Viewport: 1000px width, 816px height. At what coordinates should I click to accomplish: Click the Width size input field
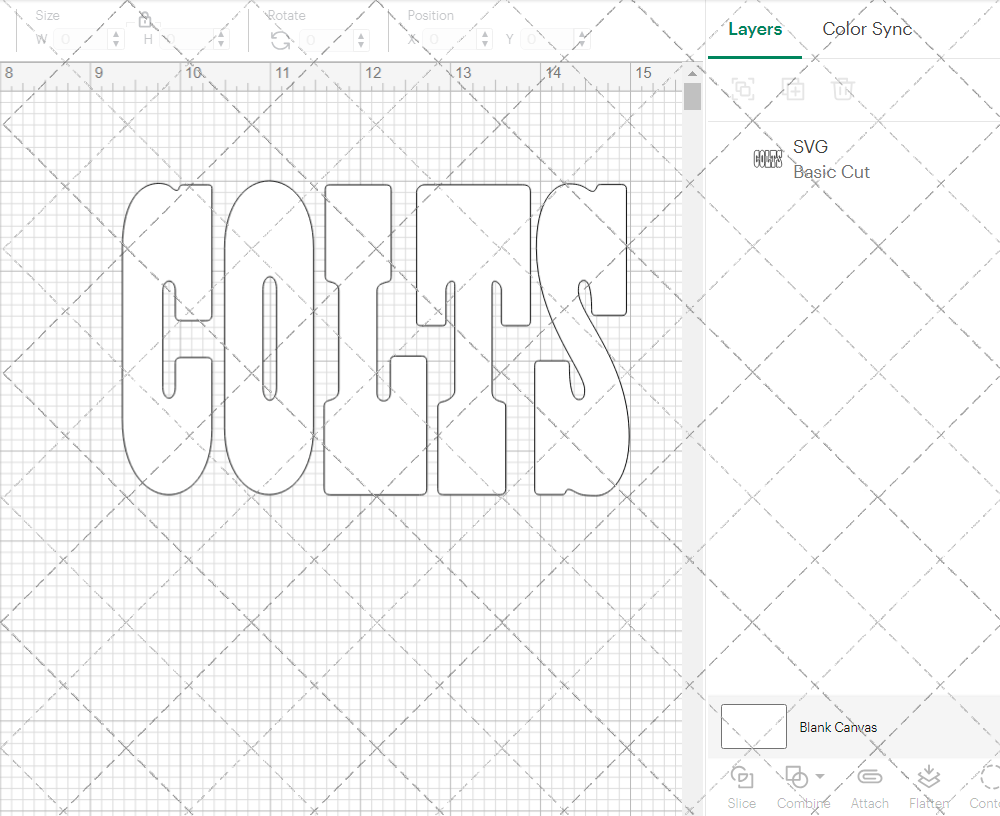[x=82, y=40]
